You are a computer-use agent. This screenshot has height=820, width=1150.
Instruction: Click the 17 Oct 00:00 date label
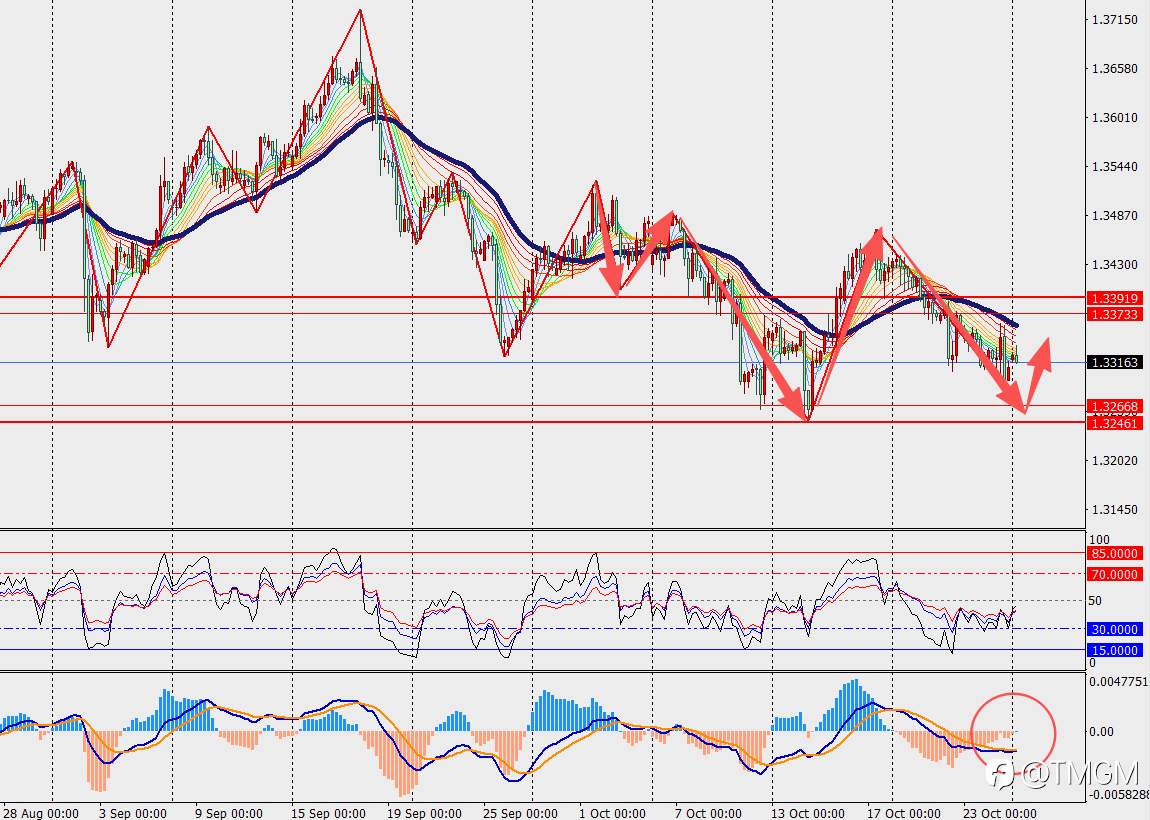tap(904, 813)
